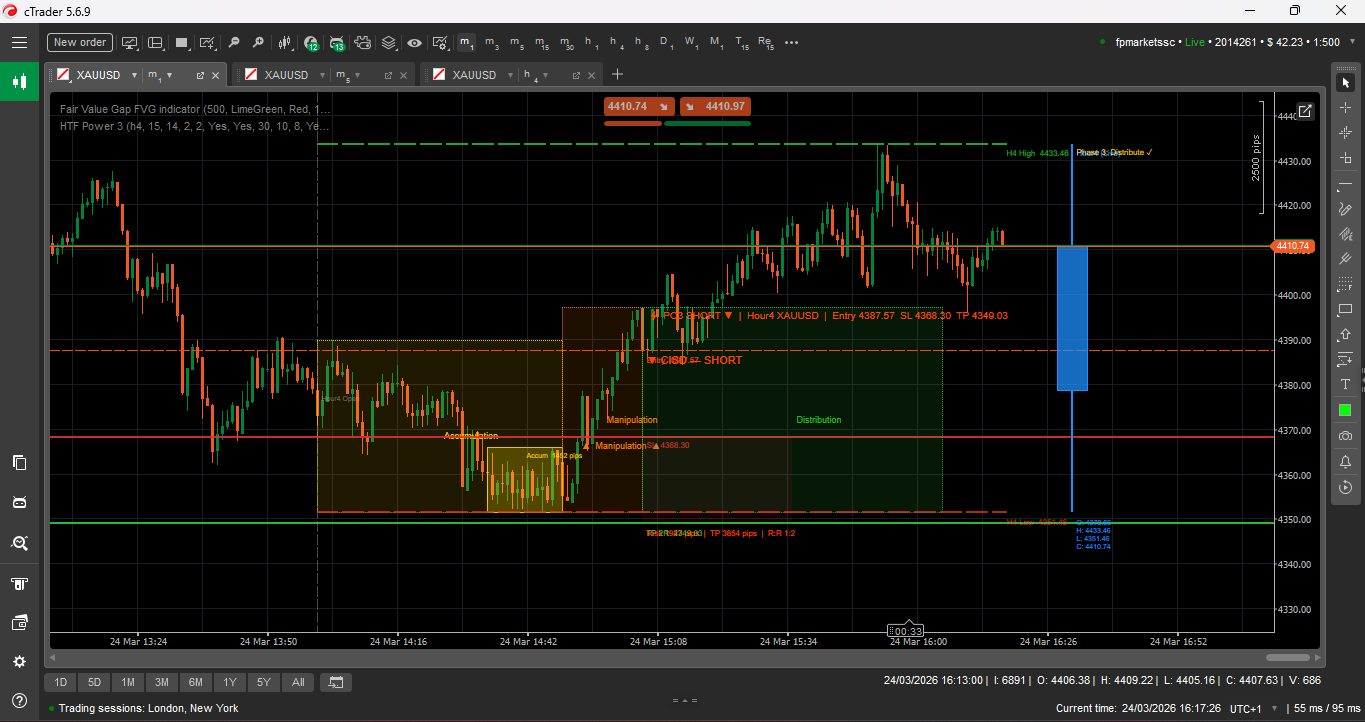
Task: Take a chart snapshot with camera icon
Action: point(1345,436)
